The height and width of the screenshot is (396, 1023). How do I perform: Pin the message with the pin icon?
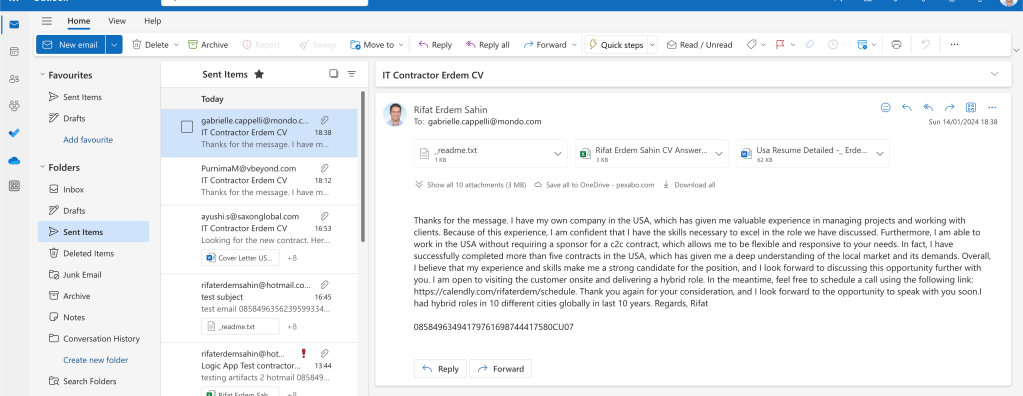(810, 44)
